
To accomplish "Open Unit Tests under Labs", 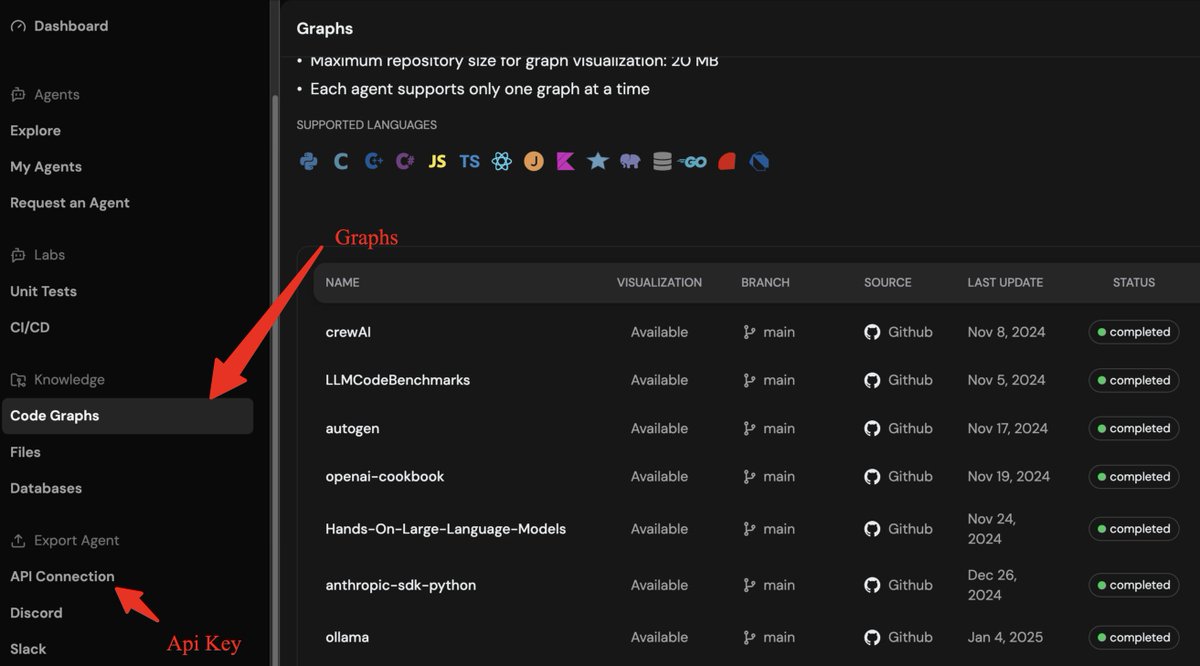I will click(x=43, y=291).
